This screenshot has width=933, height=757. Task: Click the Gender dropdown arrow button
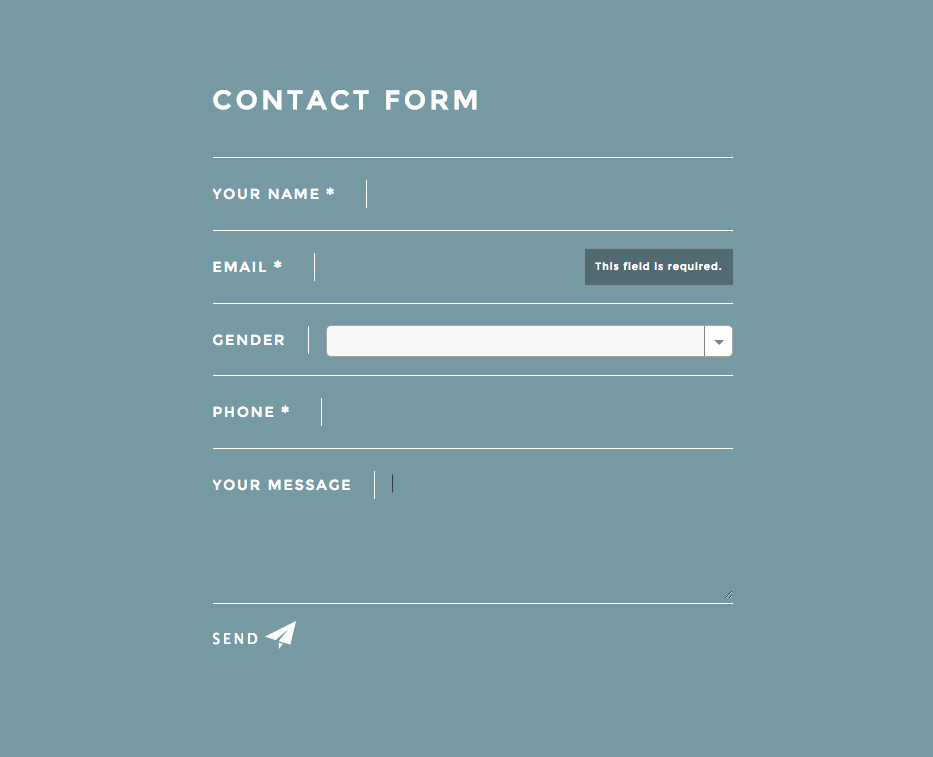[x=718, y=341]
